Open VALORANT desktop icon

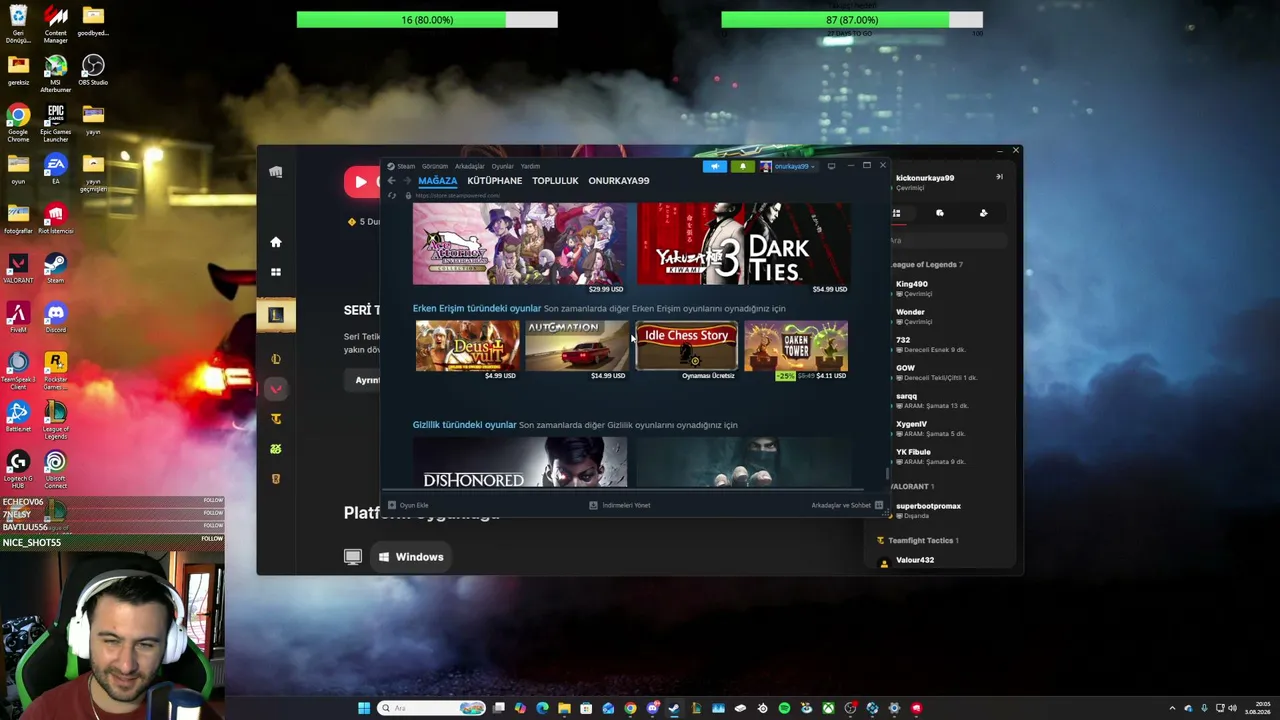18,268
